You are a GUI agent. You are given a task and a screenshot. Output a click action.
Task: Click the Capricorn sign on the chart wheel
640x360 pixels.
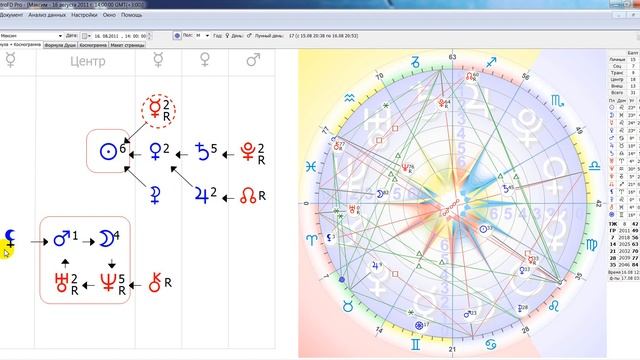415,62
